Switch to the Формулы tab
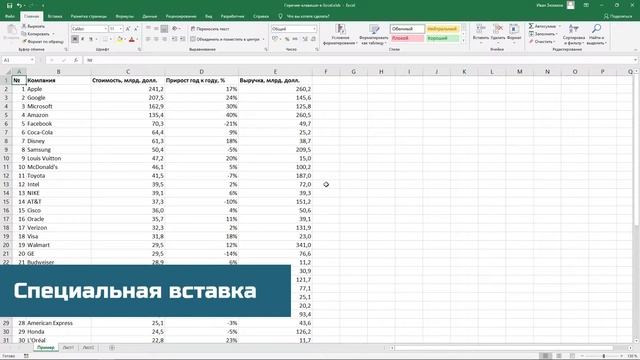 (124, 16)
